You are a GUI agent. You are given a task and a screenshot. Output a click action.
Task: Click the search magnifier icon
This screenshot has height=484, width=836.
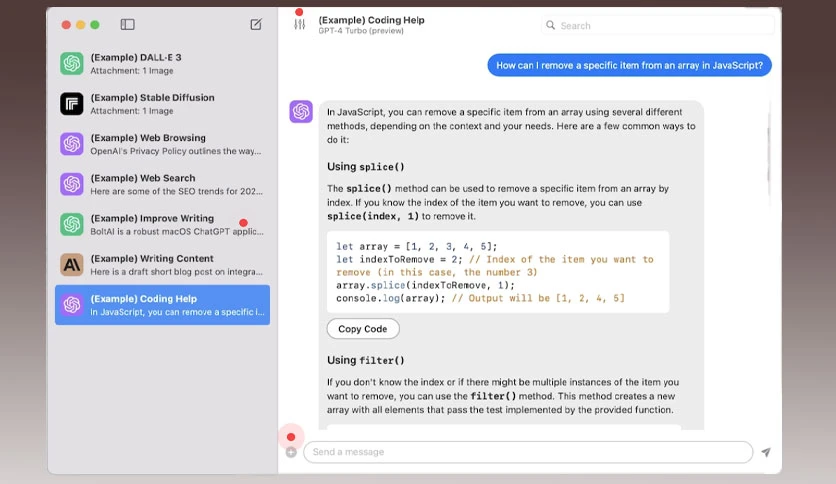(x=551, y=25)
